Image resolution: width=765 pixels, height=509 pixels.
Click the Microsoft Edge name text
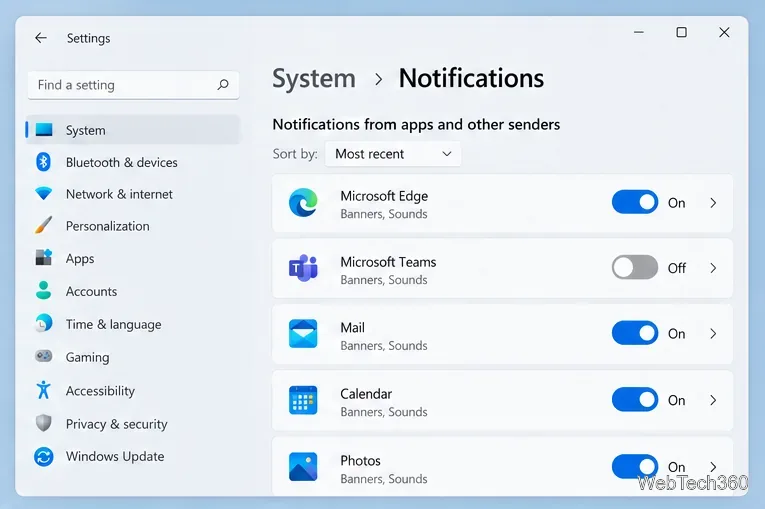pos(384,196)
